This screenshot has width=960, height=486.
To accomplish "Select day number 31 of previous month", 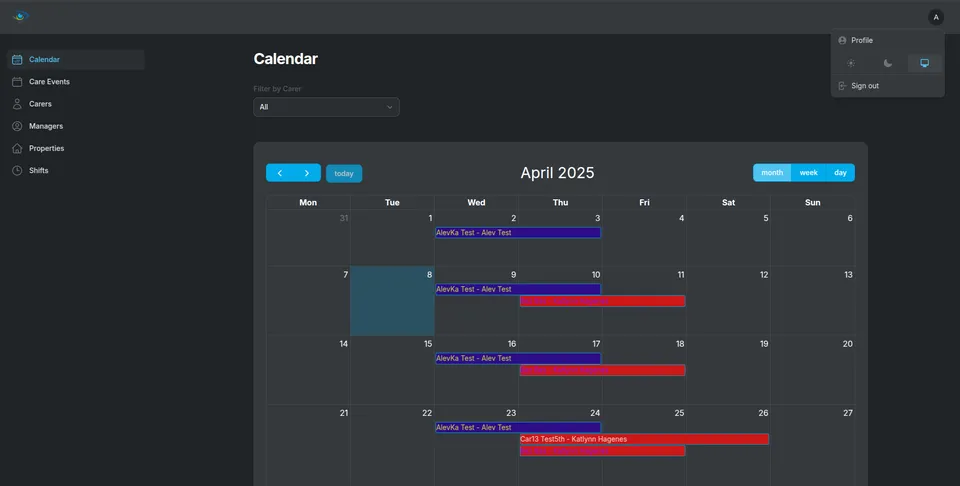I will coord(344,218).
